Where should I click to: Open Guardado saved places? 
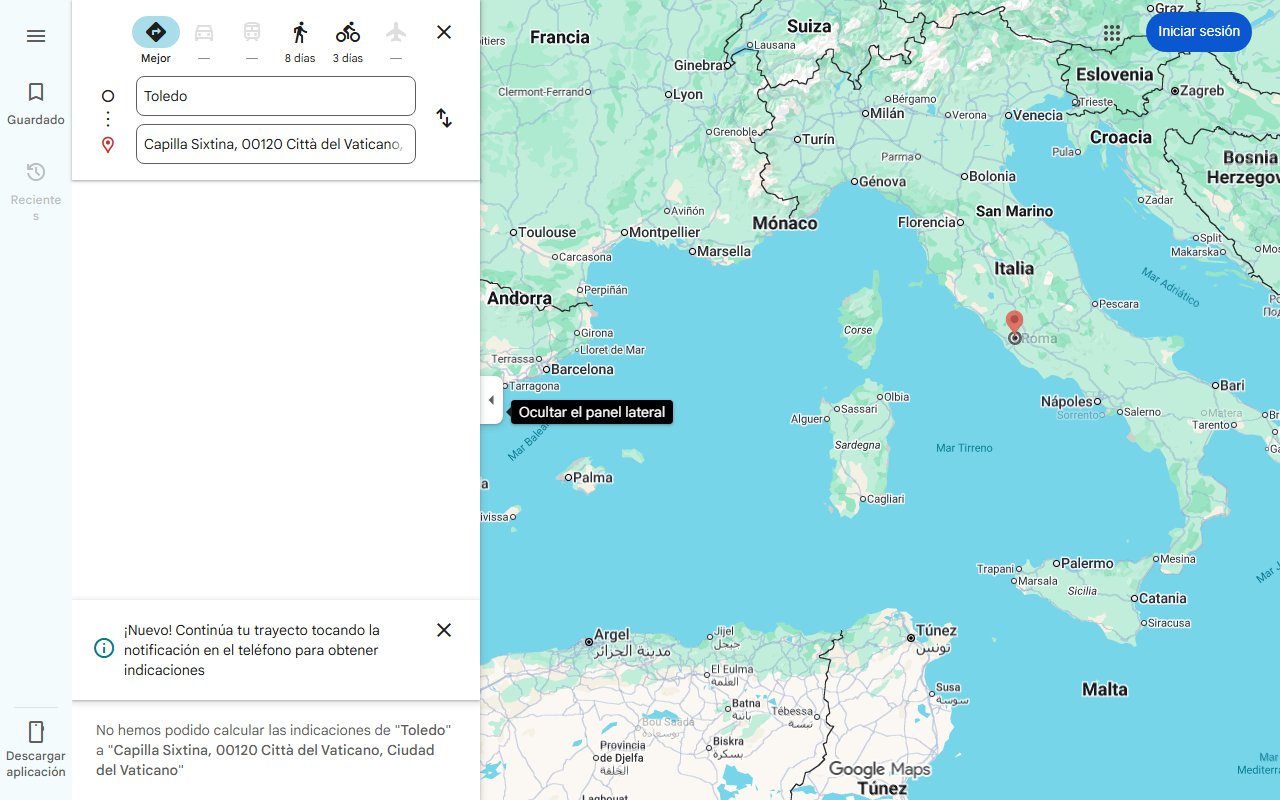[36, 104]
